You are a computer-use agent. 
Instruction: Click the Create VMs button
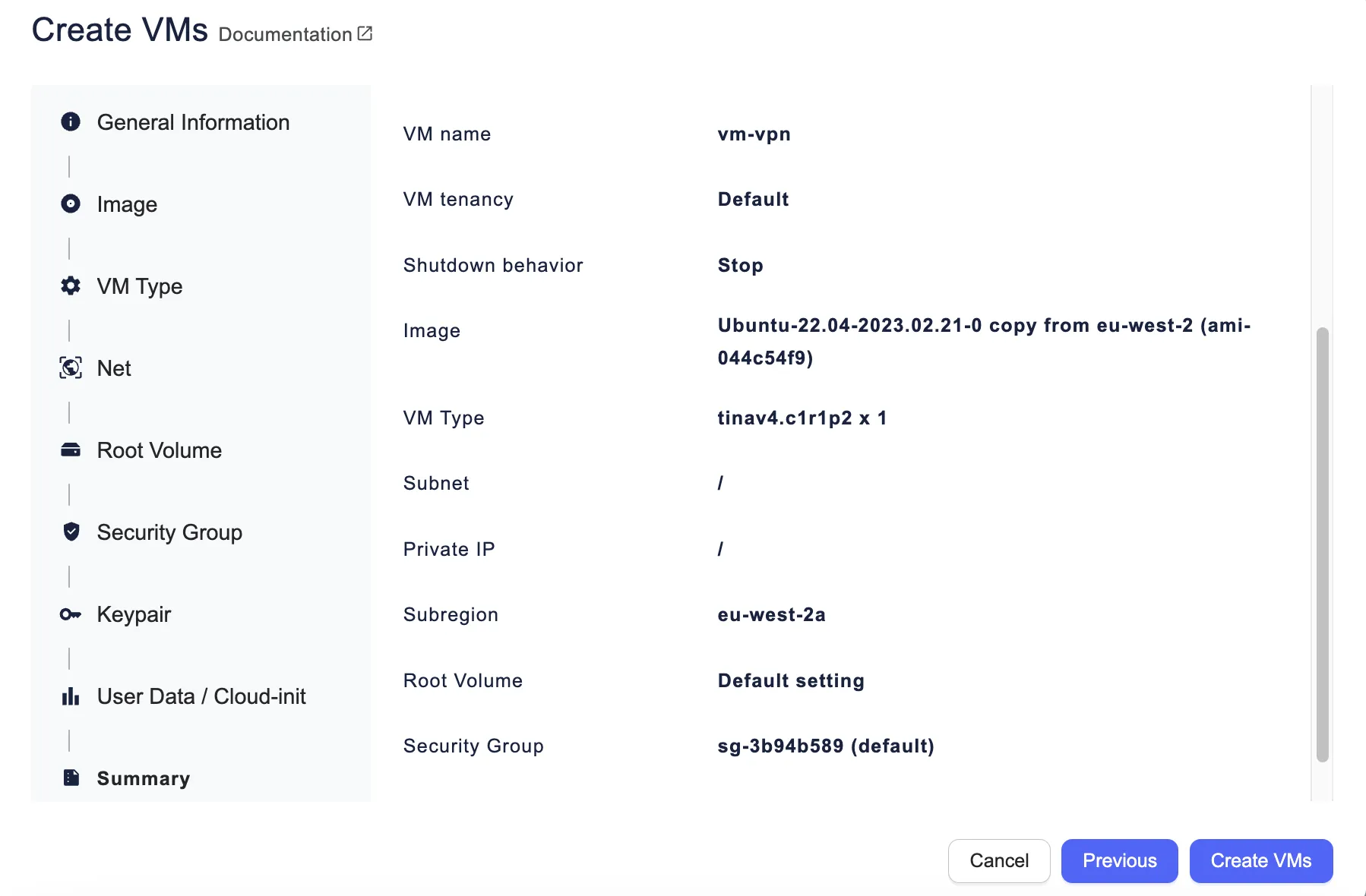1260,860
